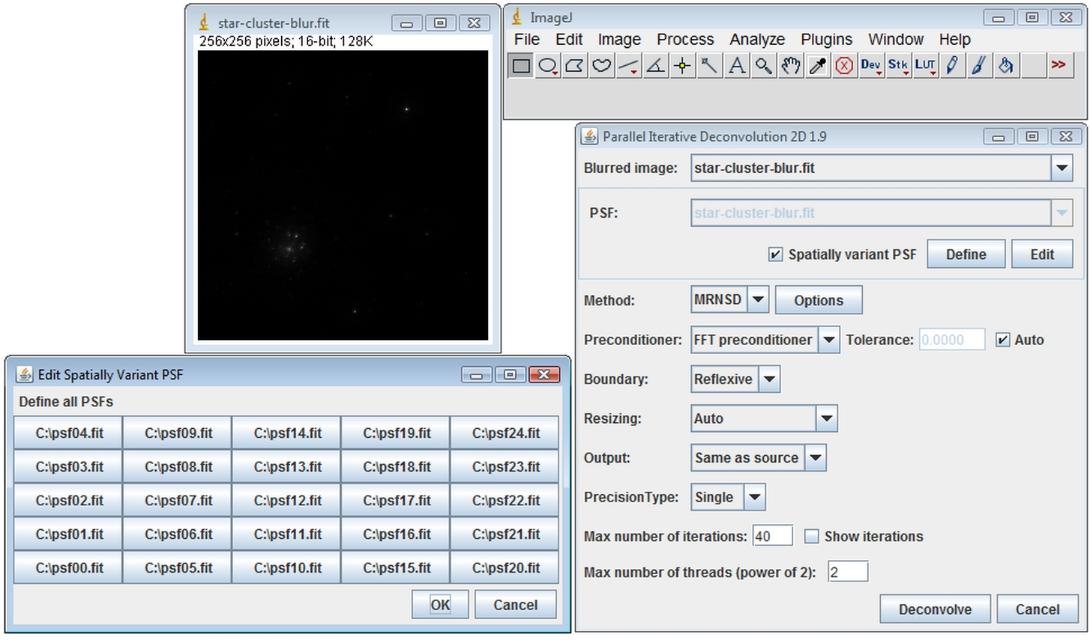Viewport: 1090px width, 641px height.
Task: Select the Freehand selection tool
Action: (x=602, y=65)
